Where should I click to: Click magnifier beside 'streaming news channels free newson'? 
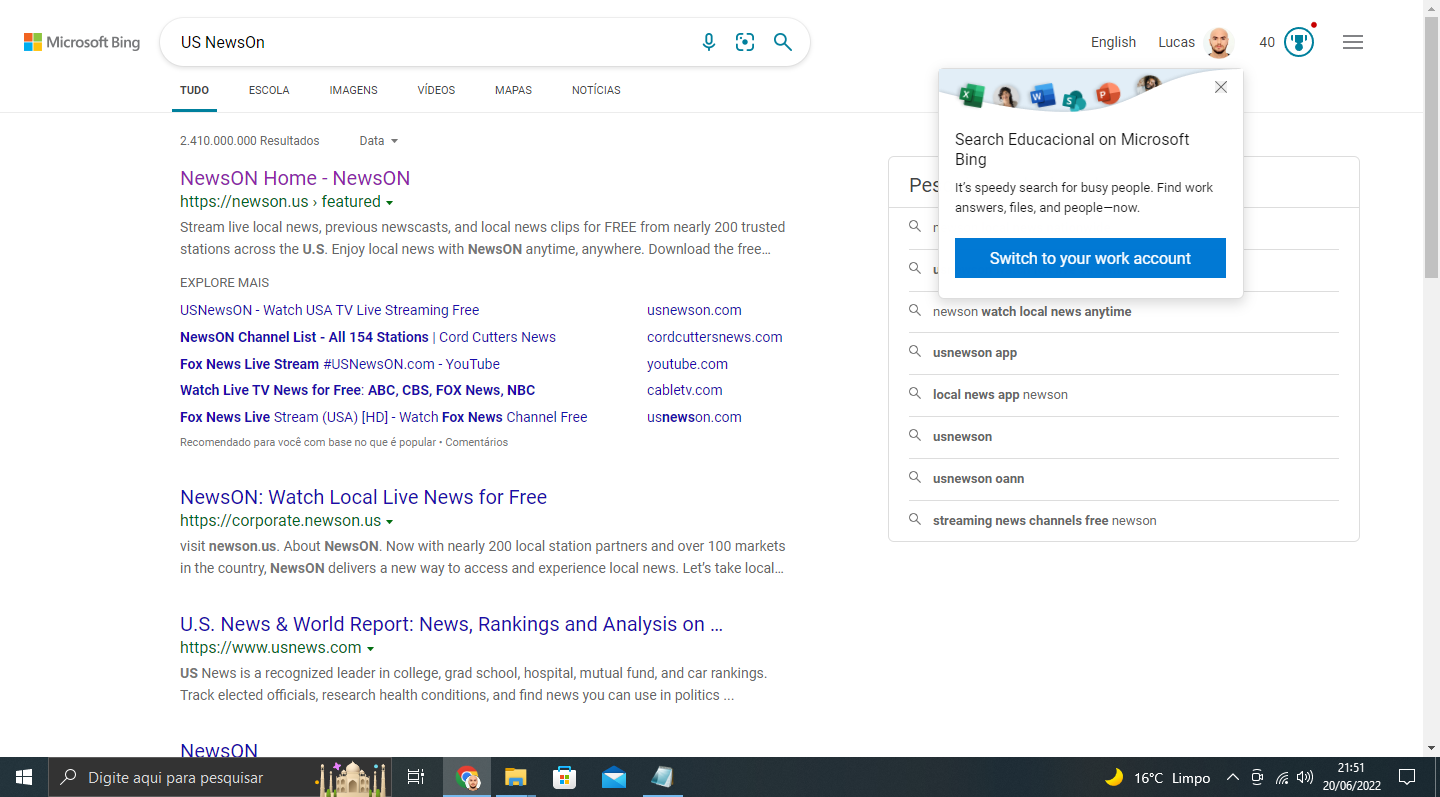point(915,520)
